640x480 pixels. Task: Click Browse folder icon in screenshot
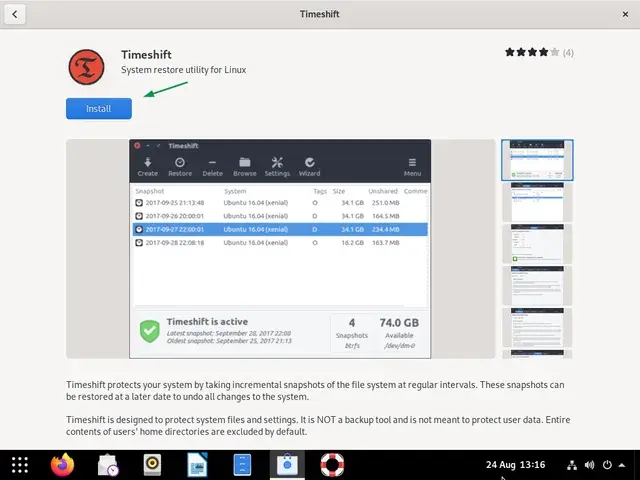245,167
